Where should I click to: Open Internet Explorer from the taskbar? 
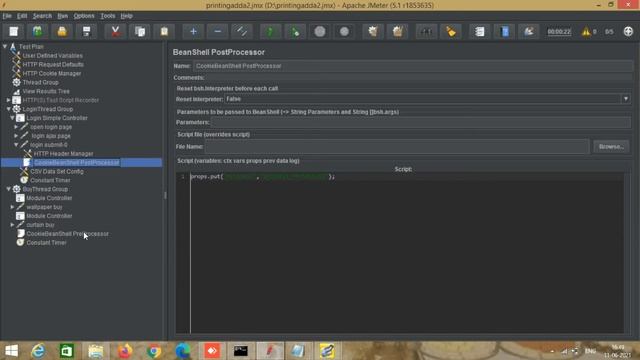[x=38, y=351]
